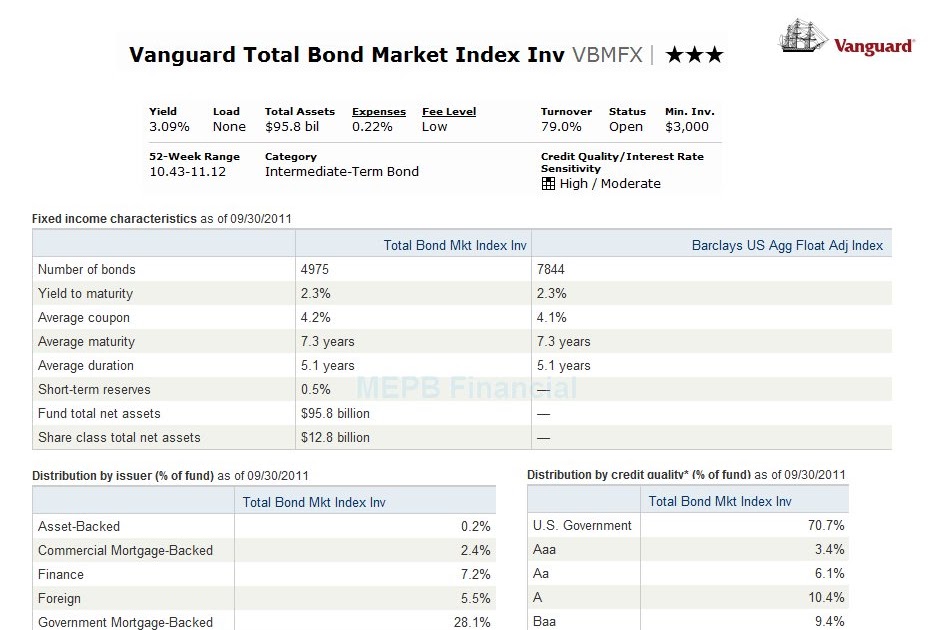
Task: Select the Expenses value 0.22%
Action: click(x=372, y=127)
